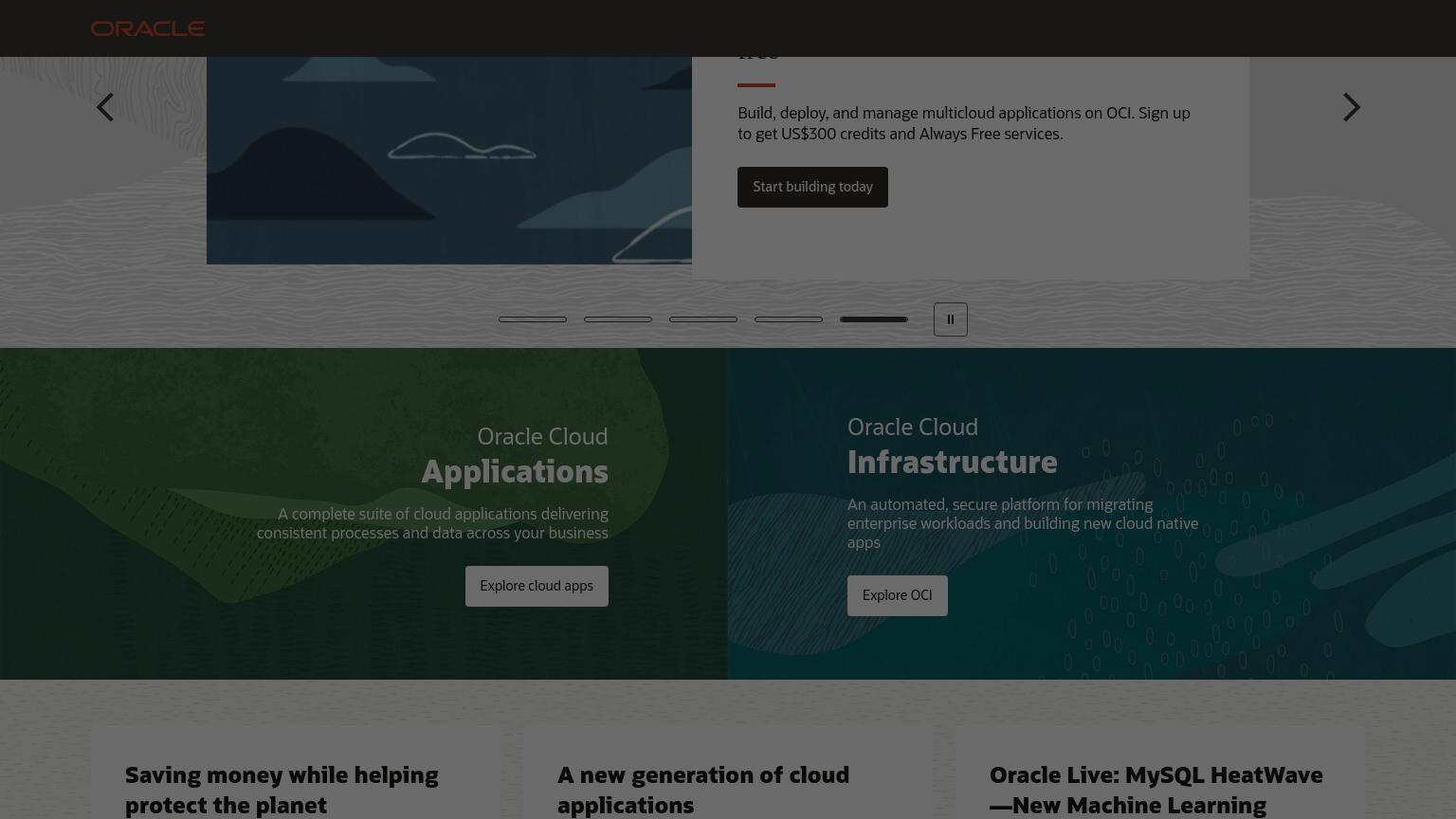Go to previous carousel slide arrow

click(105, 107)
